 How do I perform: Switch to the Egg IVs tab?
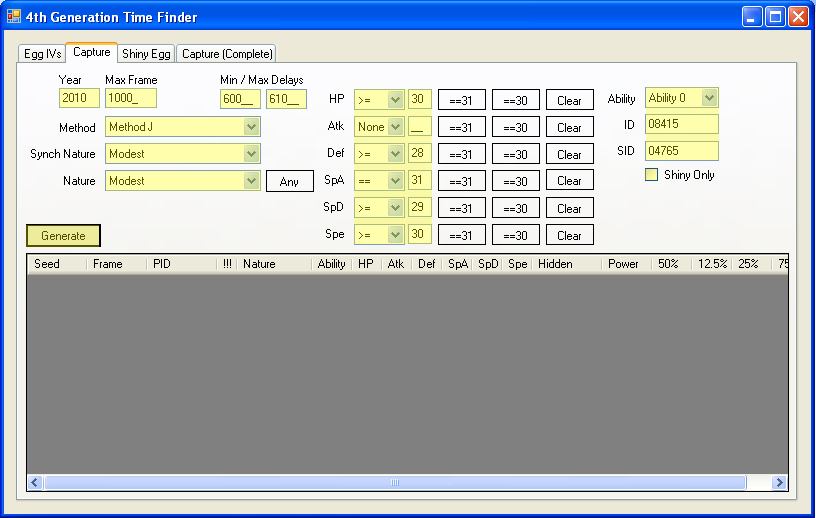(x=41, y=54)
